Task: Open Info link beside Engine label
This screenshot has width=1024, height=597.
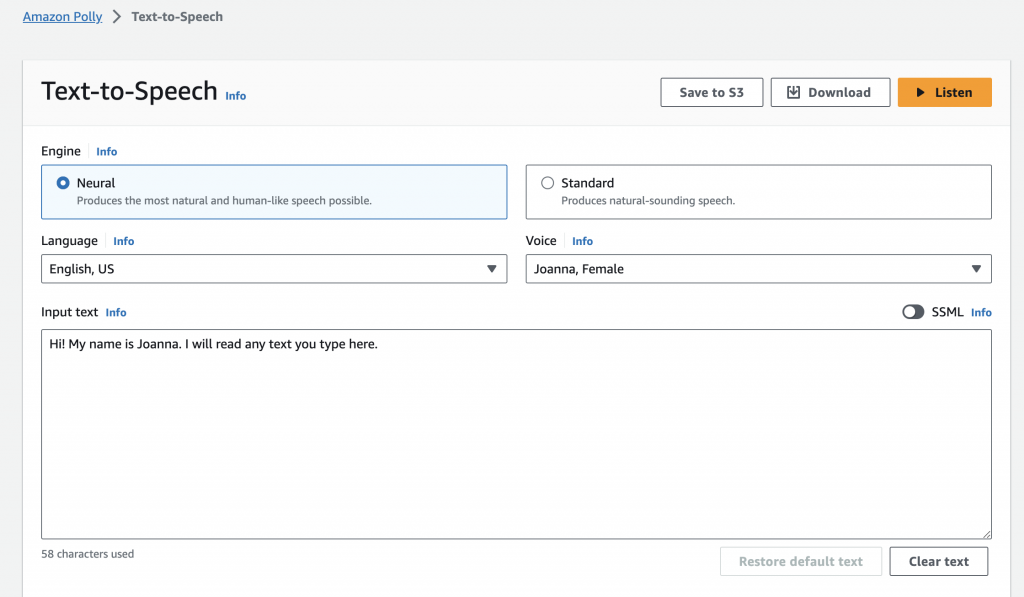Action: click(106, 152)
